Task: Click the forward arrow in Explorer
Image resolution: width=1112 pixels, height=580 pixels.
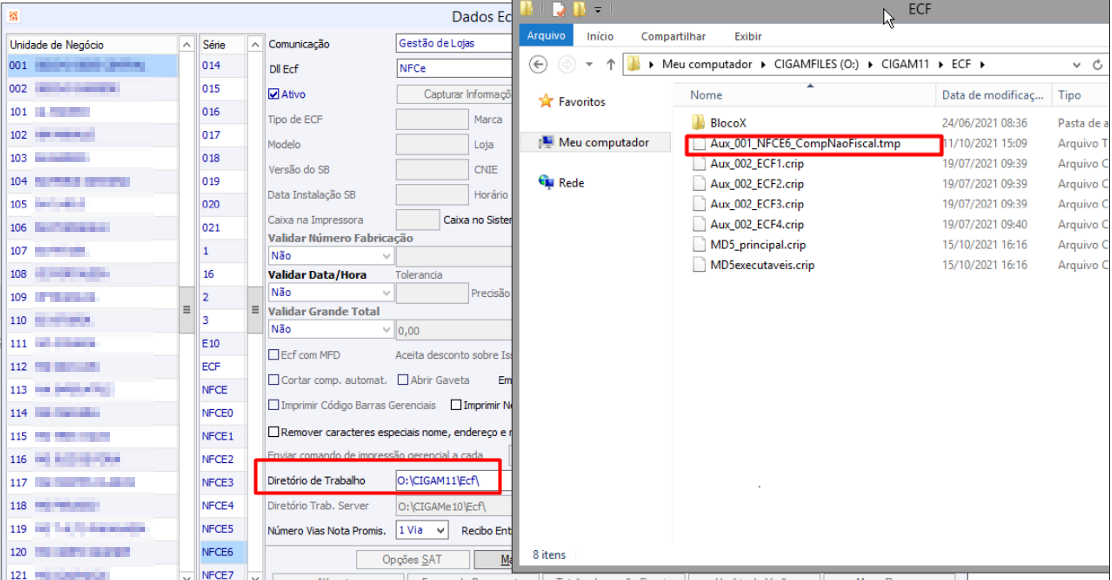Action: 566,65
